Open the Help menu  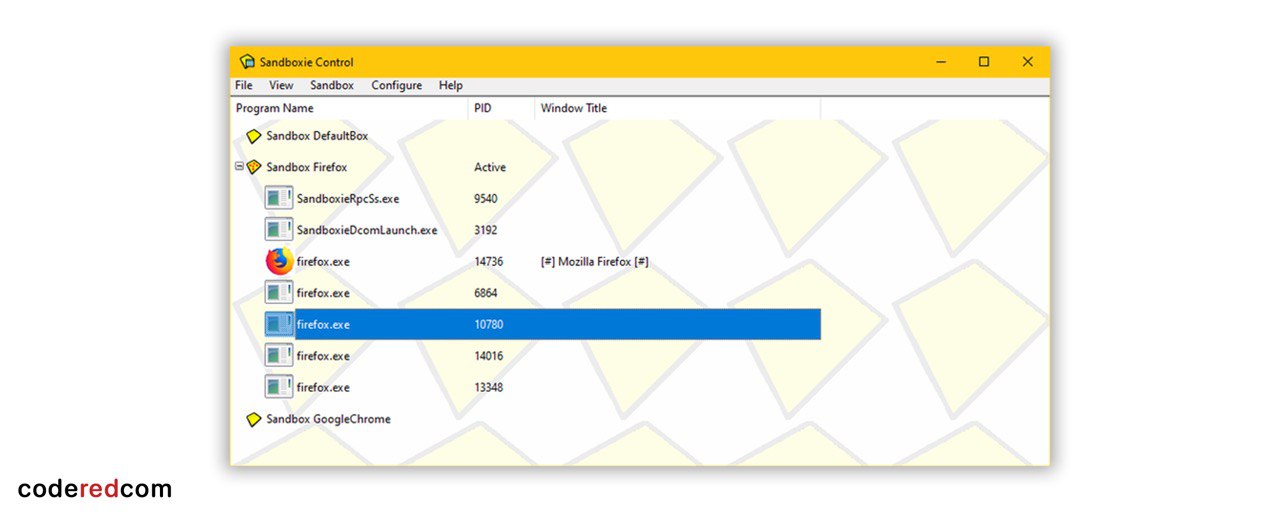click(x=451, y=86)
